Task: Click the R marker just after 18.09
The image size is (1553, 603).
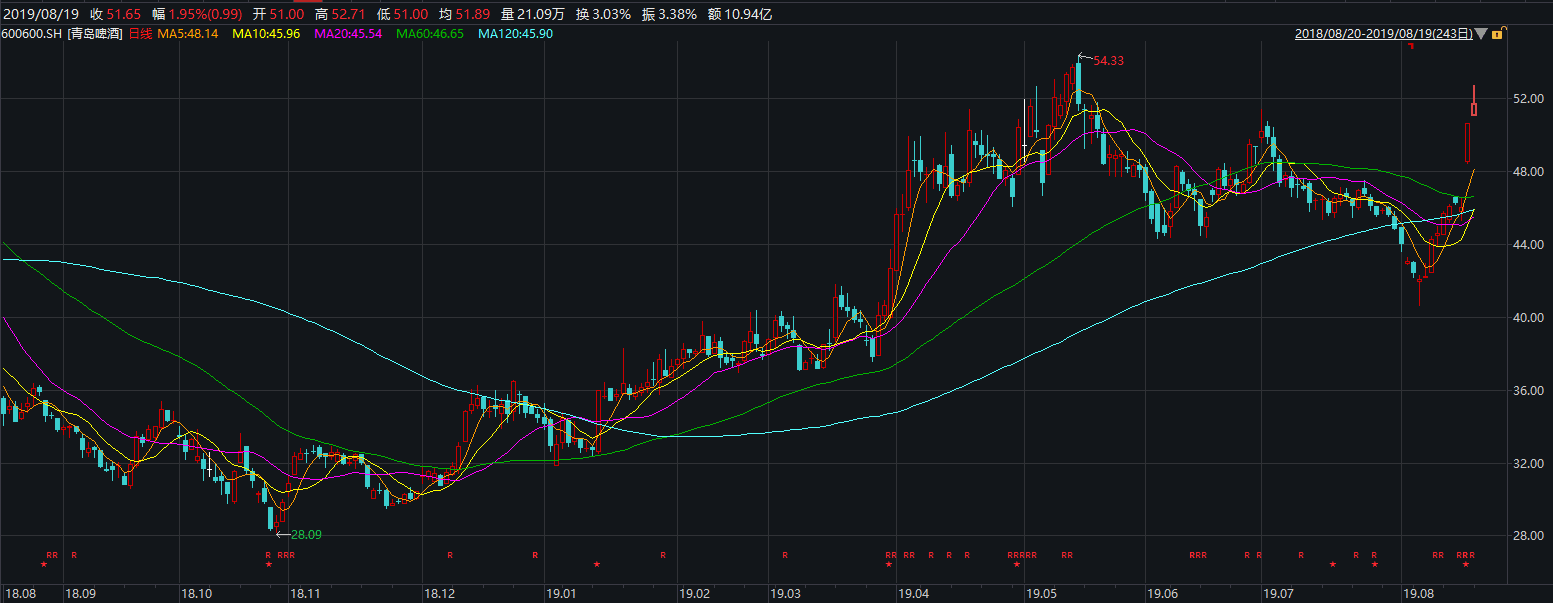Action: [x=73, y=554]
